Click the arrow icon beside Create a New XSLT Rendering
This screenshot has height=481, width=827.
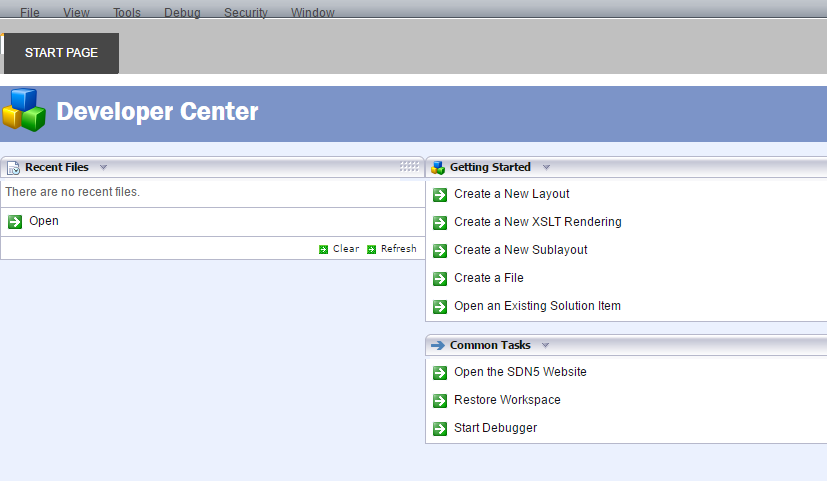coord(440,223)
